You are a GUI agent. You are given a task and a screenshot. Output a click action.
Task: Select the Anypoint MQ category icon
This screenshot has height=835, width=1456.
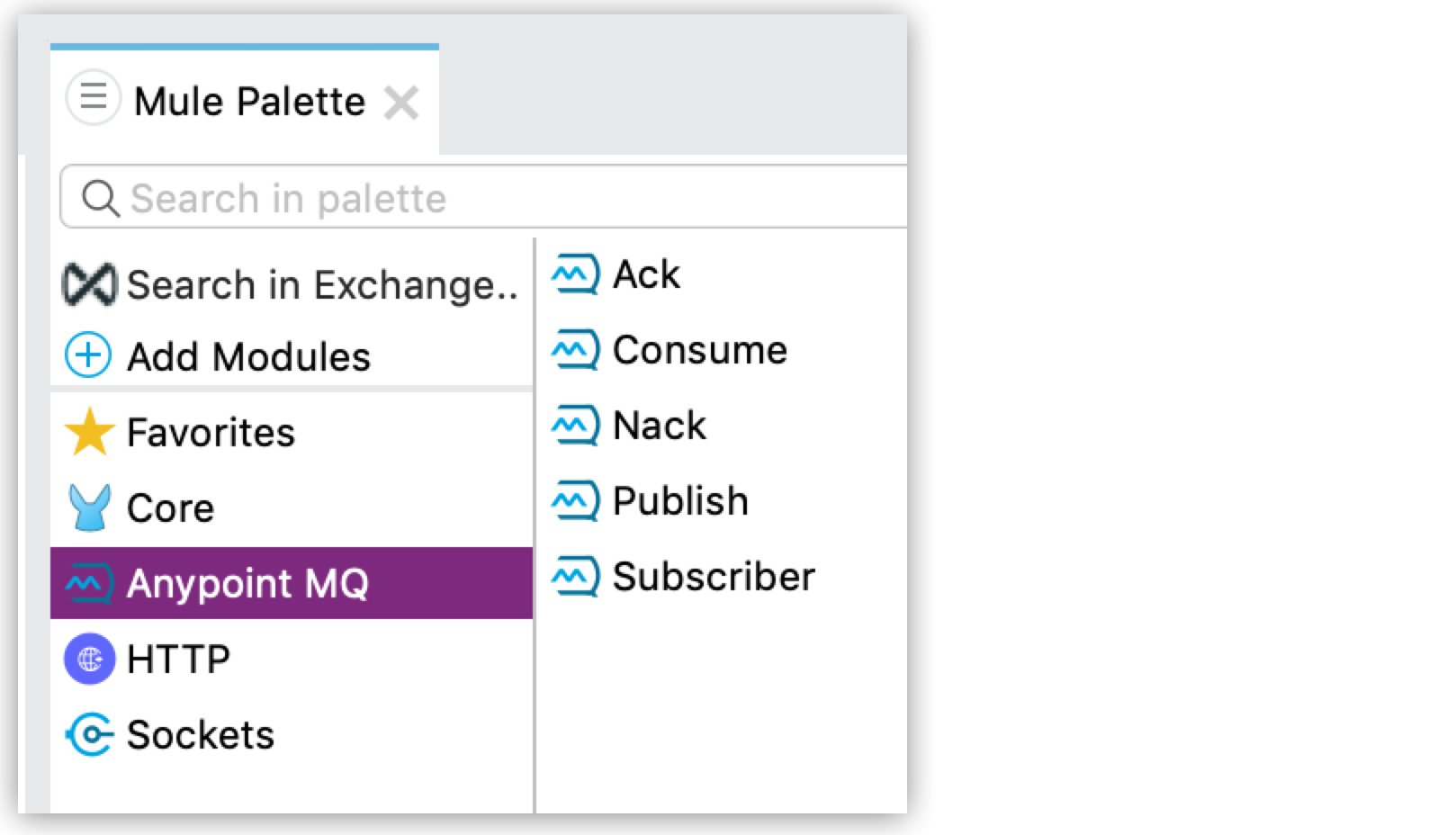(89, 584)
